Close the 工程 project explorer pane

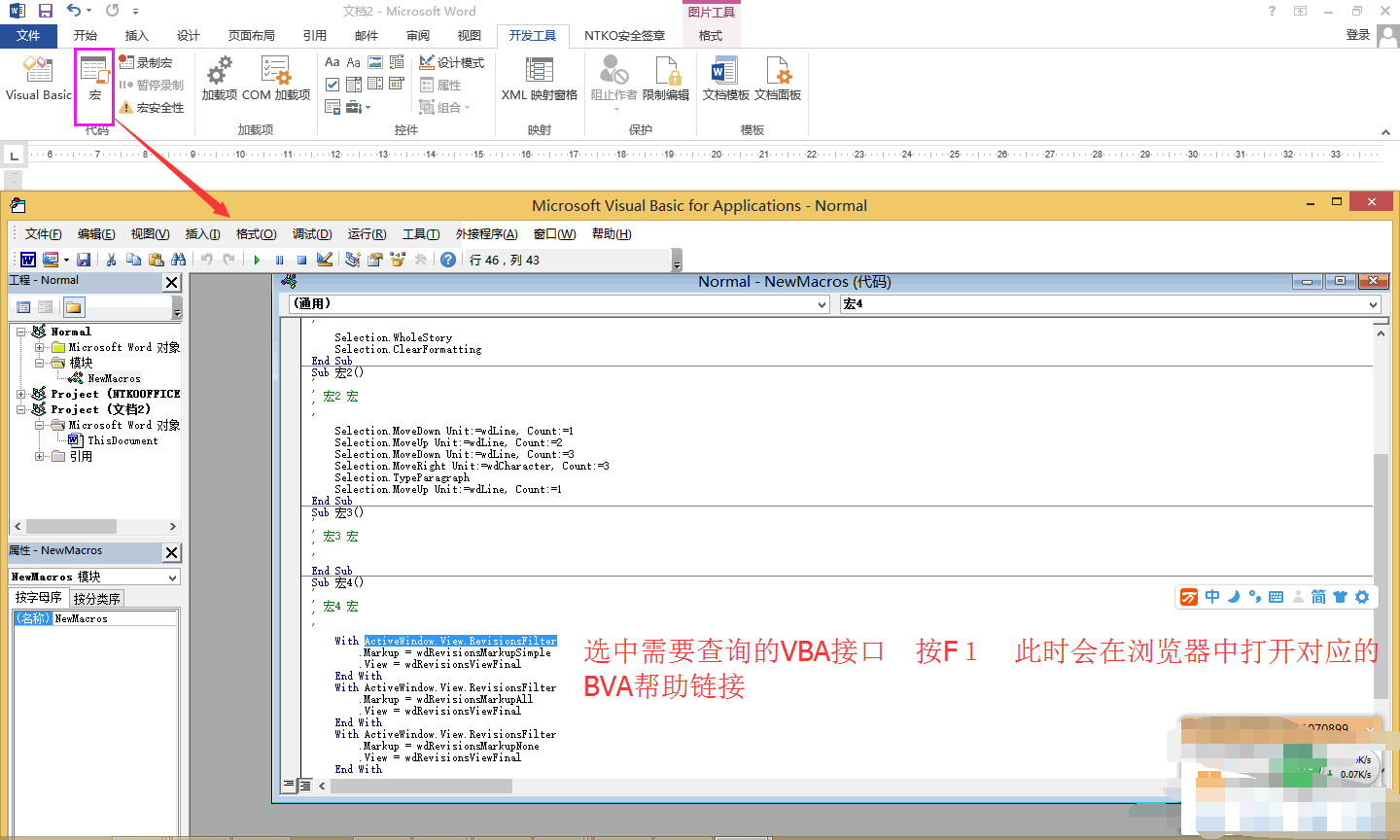pyautogui.click(x=172, y=282)
